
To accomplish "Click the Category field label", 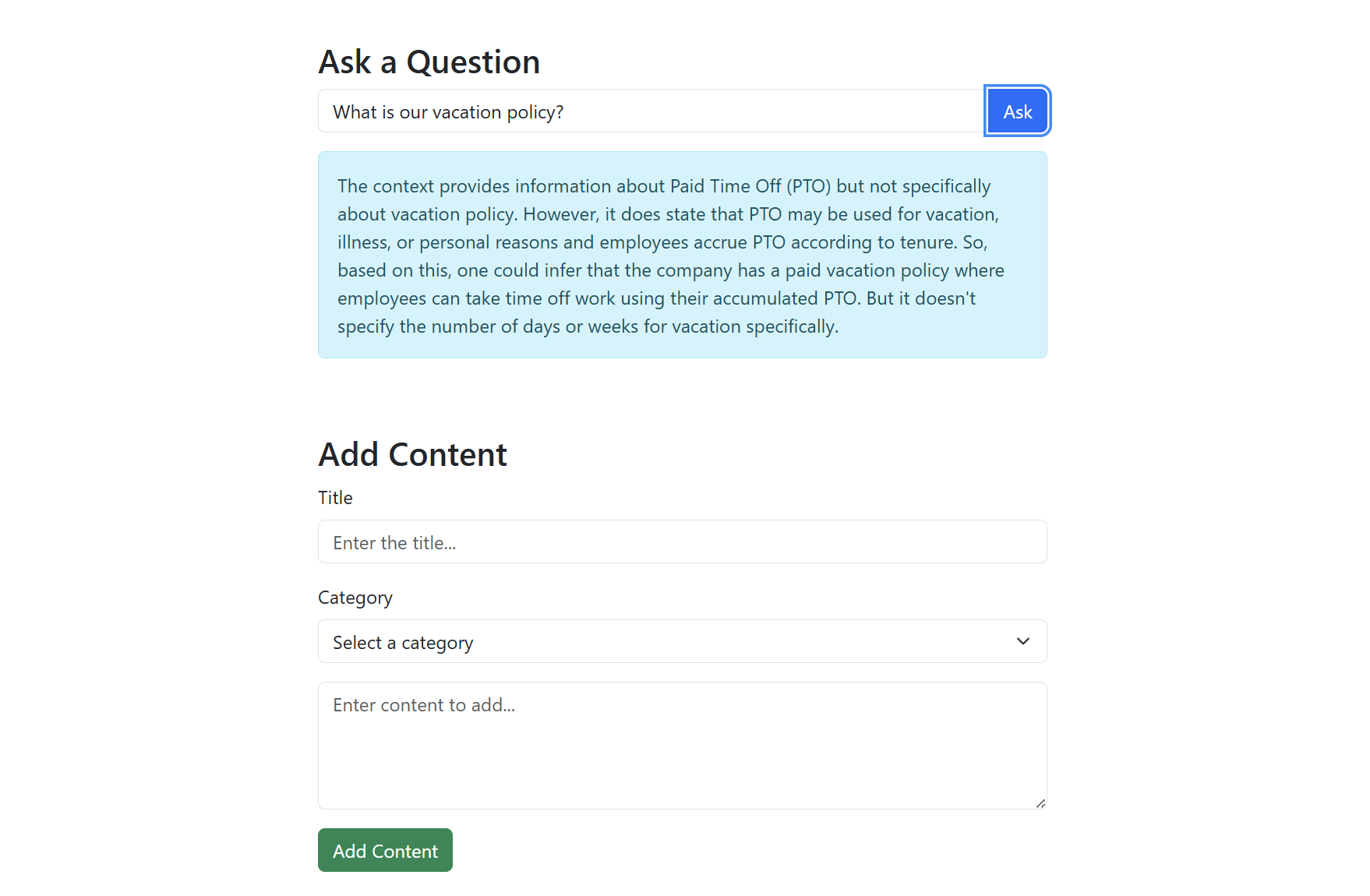I will [x=355, y=598].
